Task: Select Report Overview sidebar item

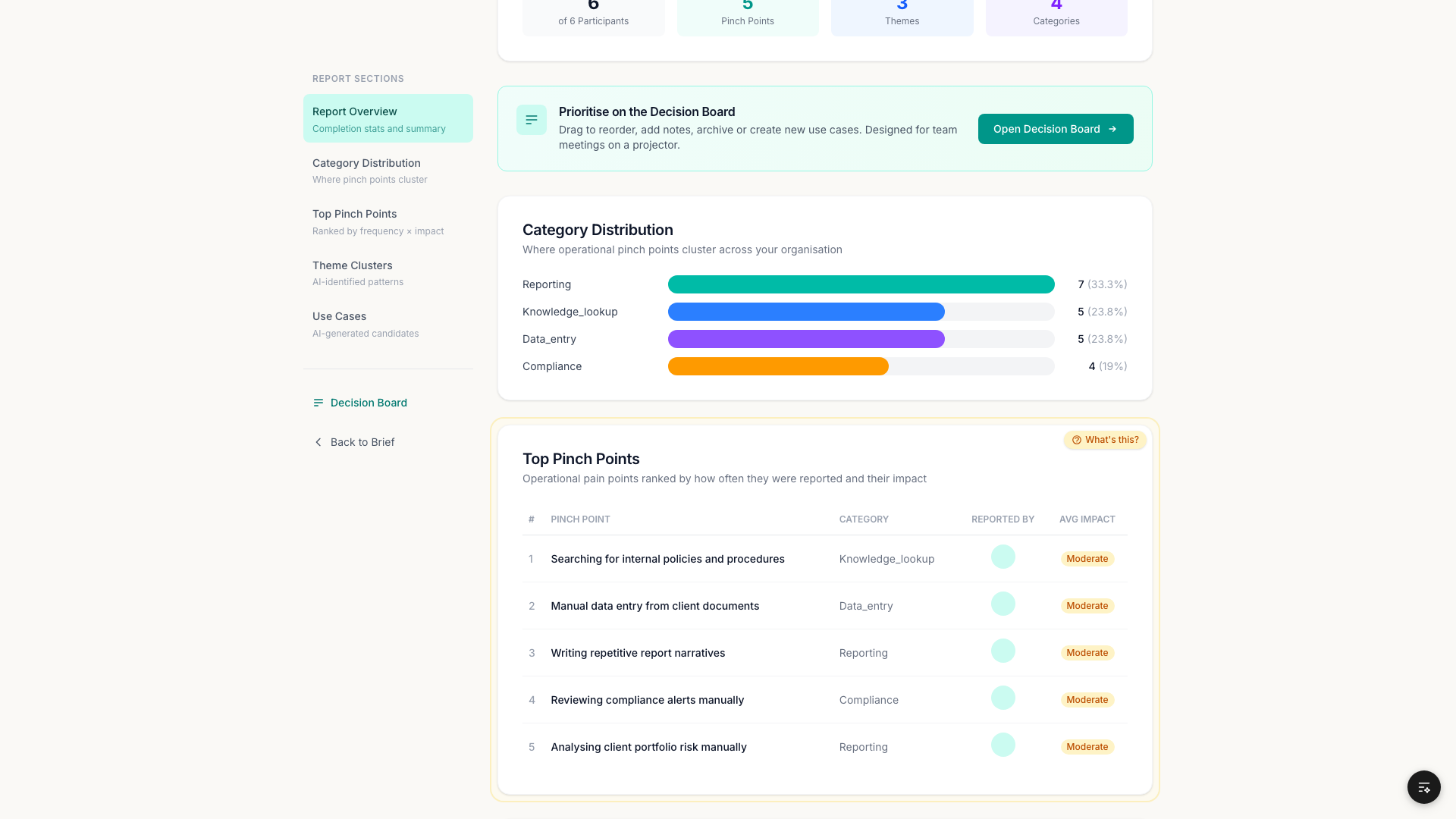Action: coord(388,118)
